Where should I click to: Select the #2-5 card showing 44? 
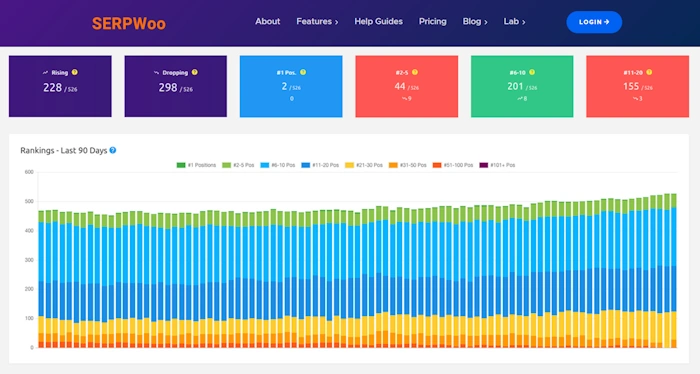coord(407,86)
